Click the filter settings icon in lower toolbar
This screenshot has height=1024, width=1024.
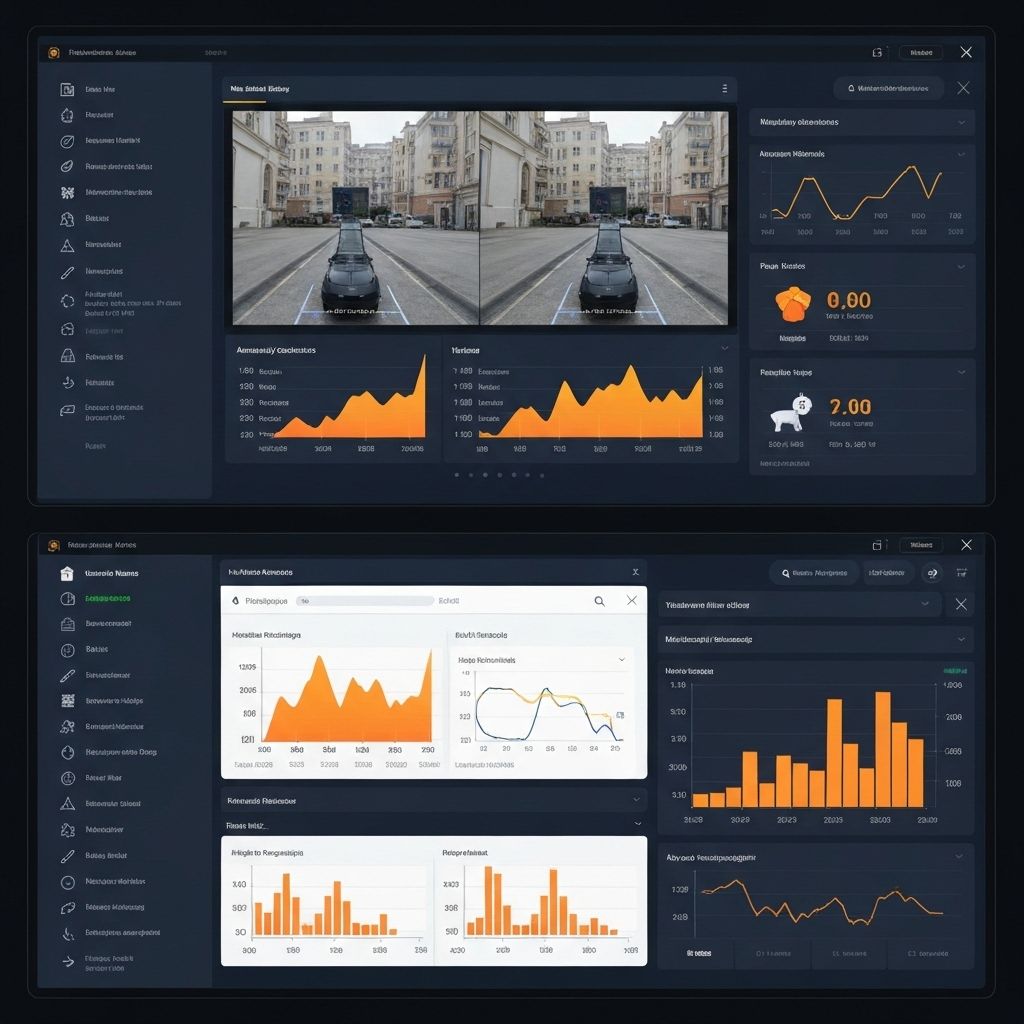click(x=962, y=573)
